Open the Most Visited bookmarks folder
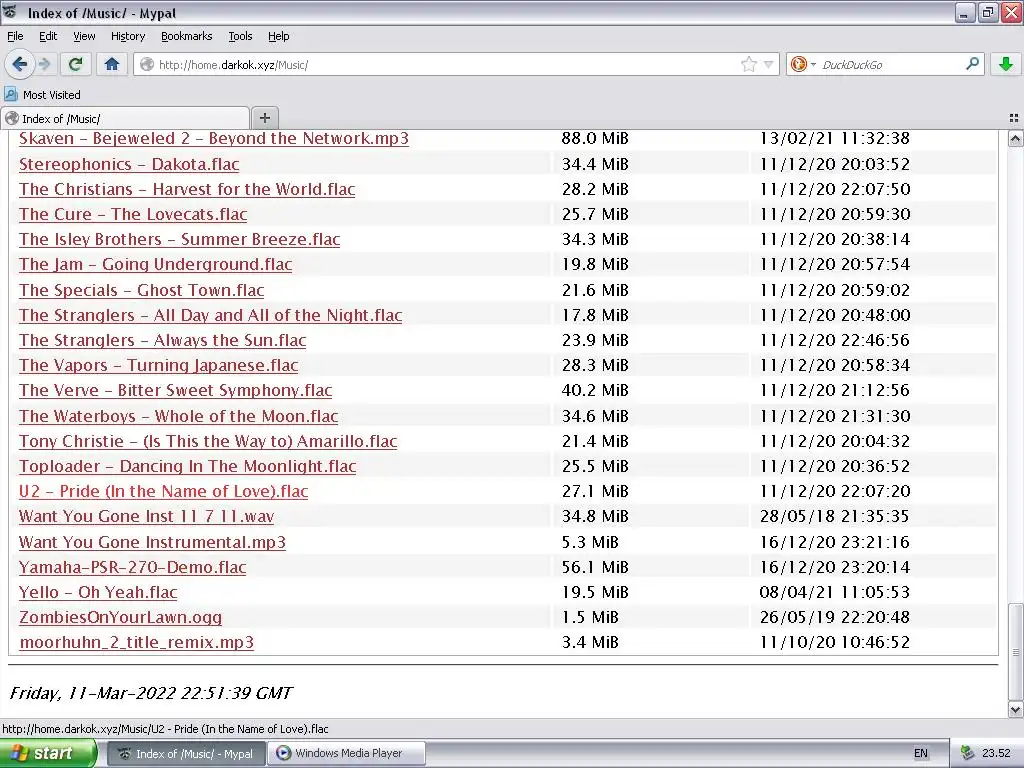Image resolution: width=1024 pixels, height=768 pixels. coord(42,95)
